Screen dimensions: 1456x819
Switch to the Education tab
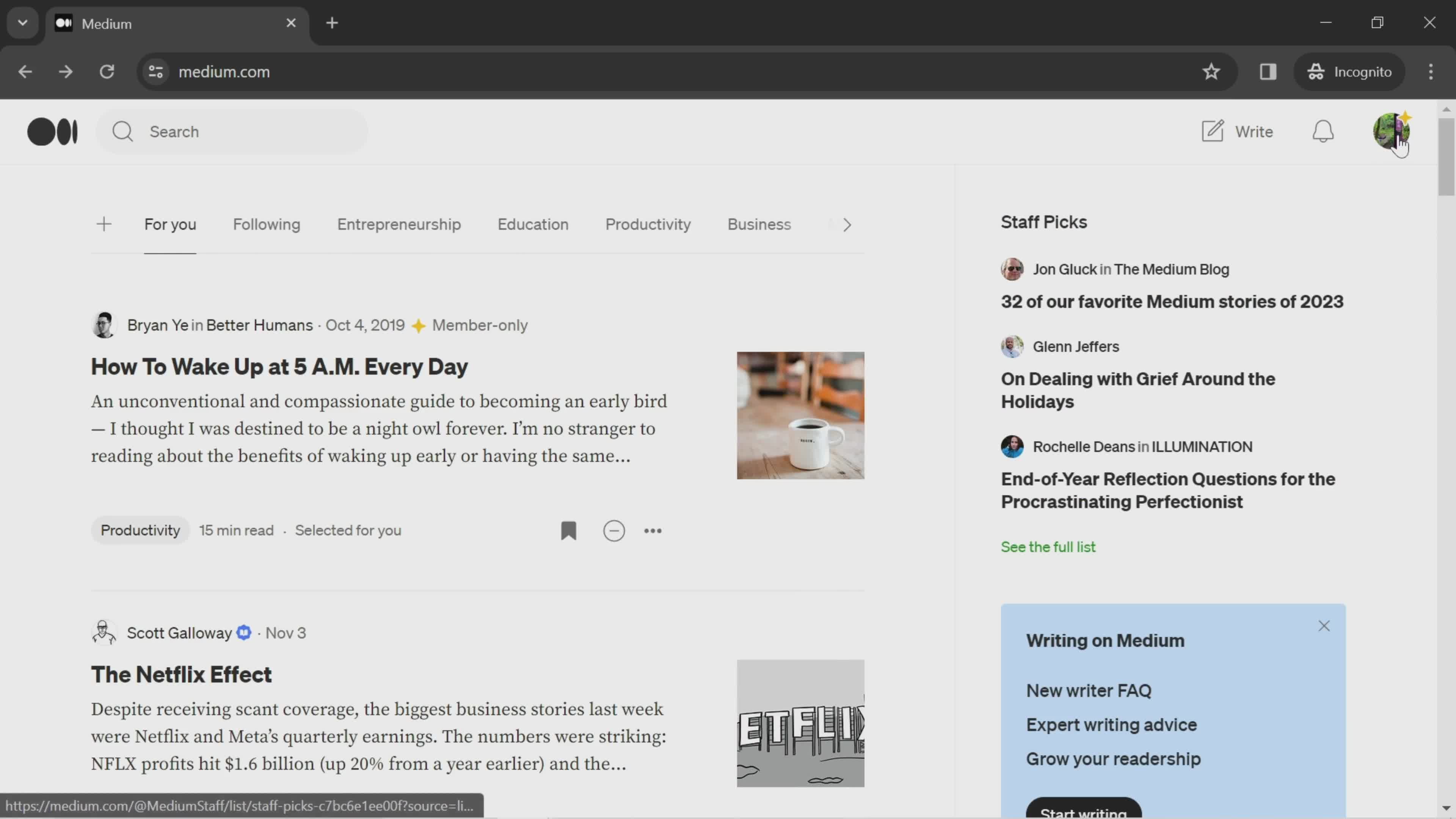[x=533, y=224]
